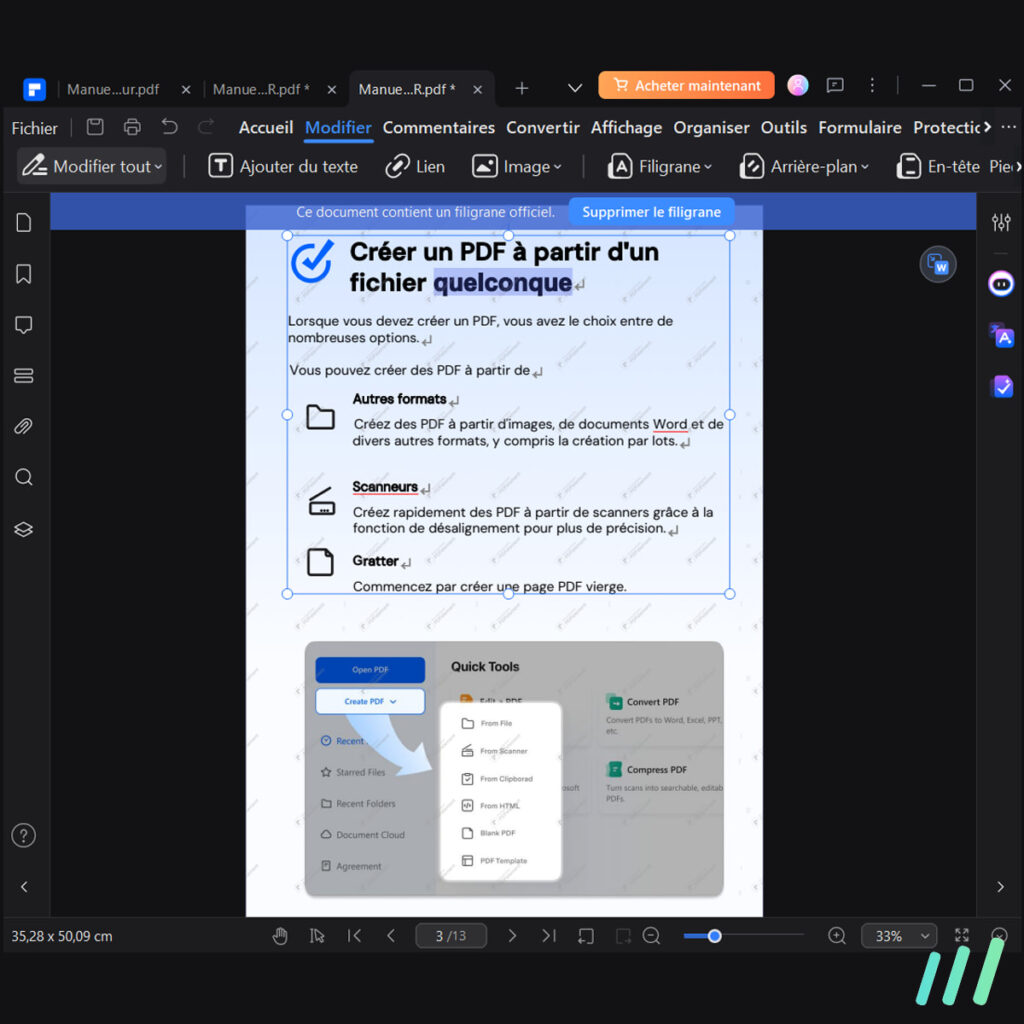Open the zoom level 33% dropdown

coord(899,936)
